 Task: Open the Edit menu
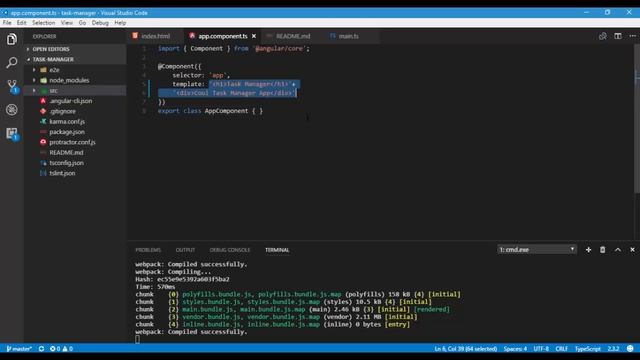click(x=22, y=23)
